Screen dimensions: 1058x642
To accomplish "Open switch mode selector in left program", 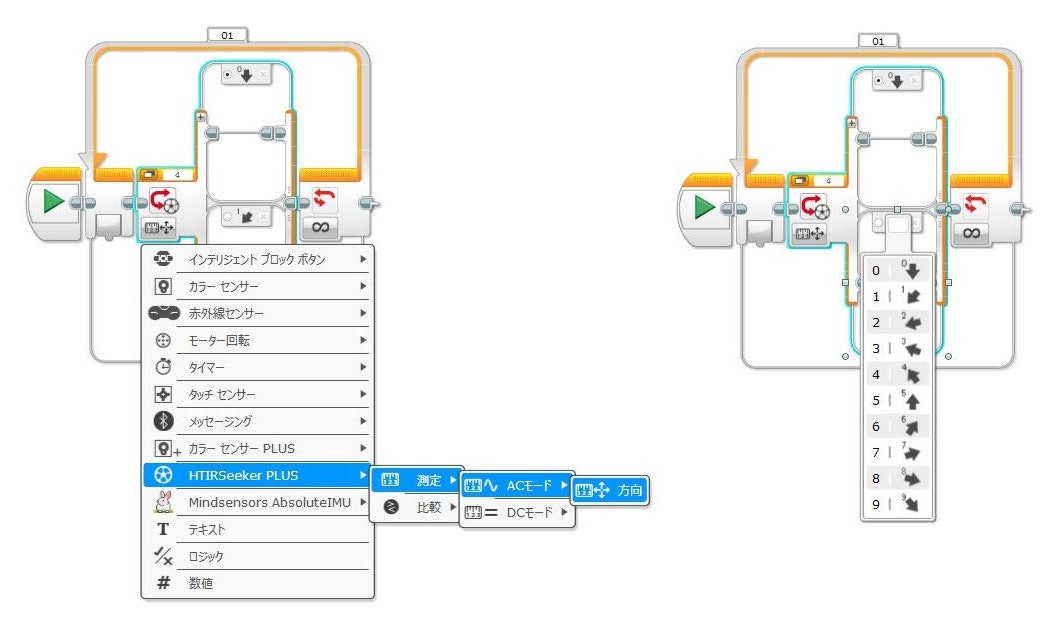I will tap(159, 228).
